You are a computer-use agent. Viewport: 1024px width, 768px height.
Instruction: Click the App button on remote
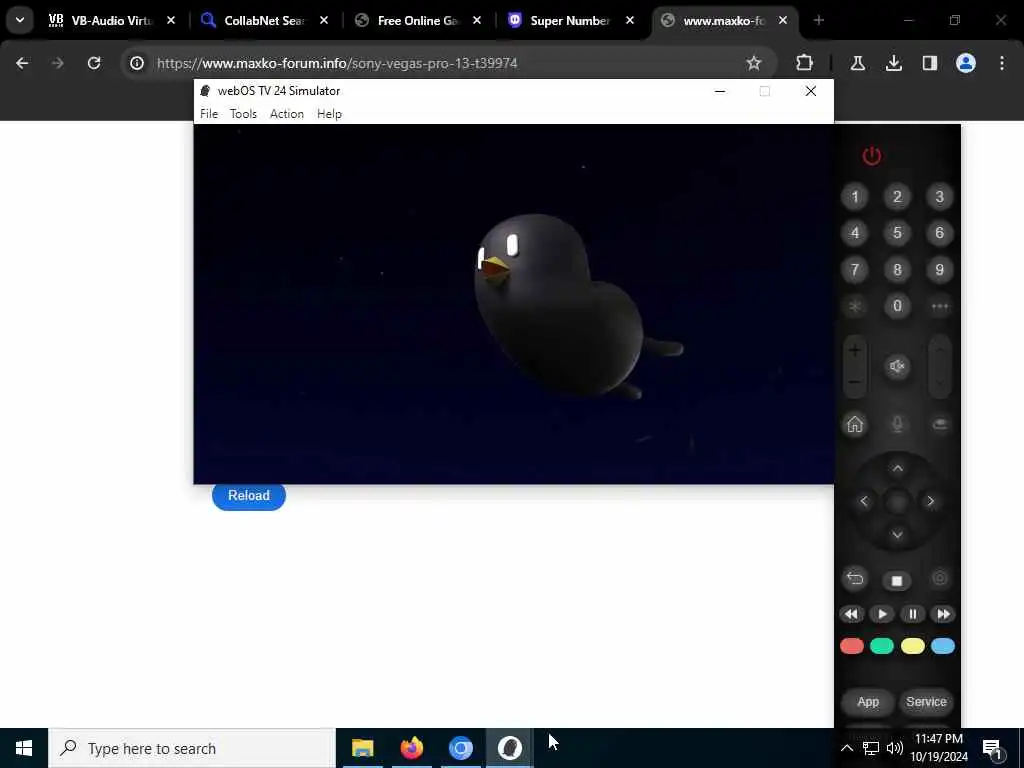pos(868,702)
